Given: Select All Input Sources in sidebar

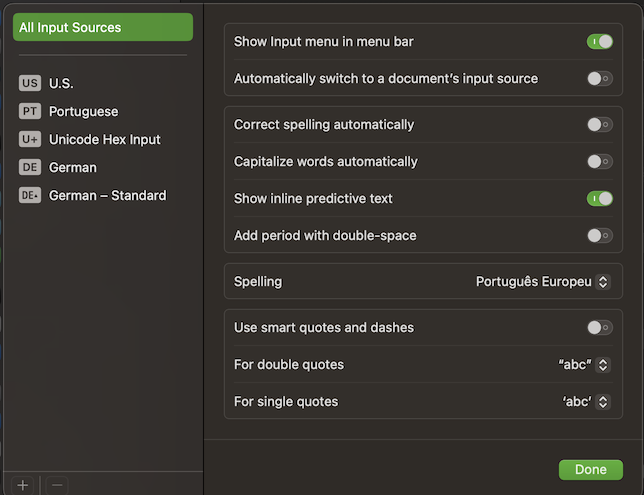Looking at the screenshot, I should coord(103,28).
